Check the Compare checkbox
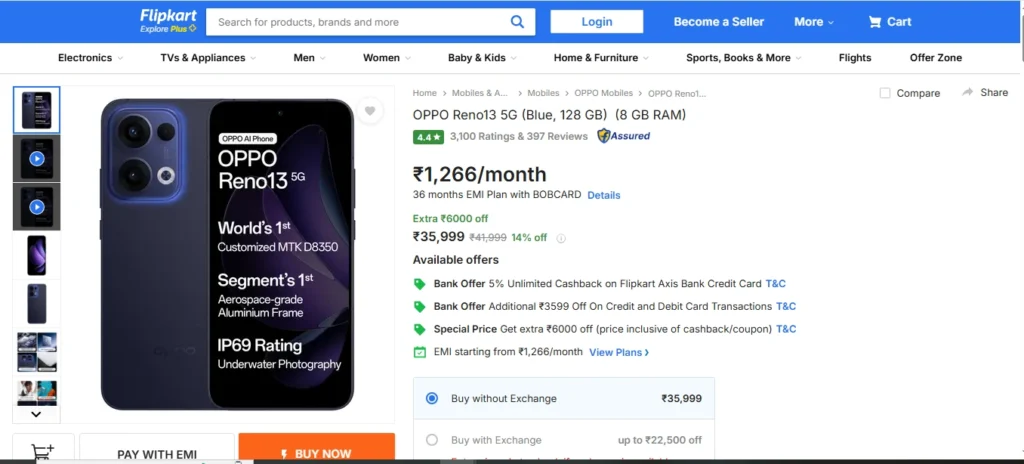Viewport: 1024px width, 464px height. click(885, 93)
